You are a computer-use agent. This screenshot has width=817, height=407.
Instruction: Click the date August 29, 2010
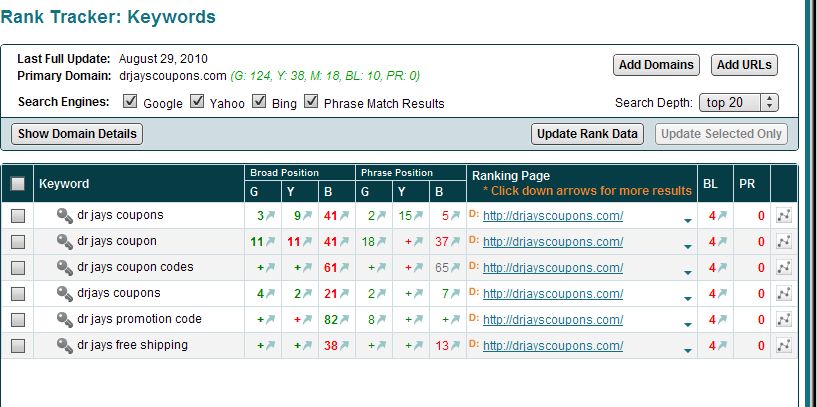tap(163, 58)
